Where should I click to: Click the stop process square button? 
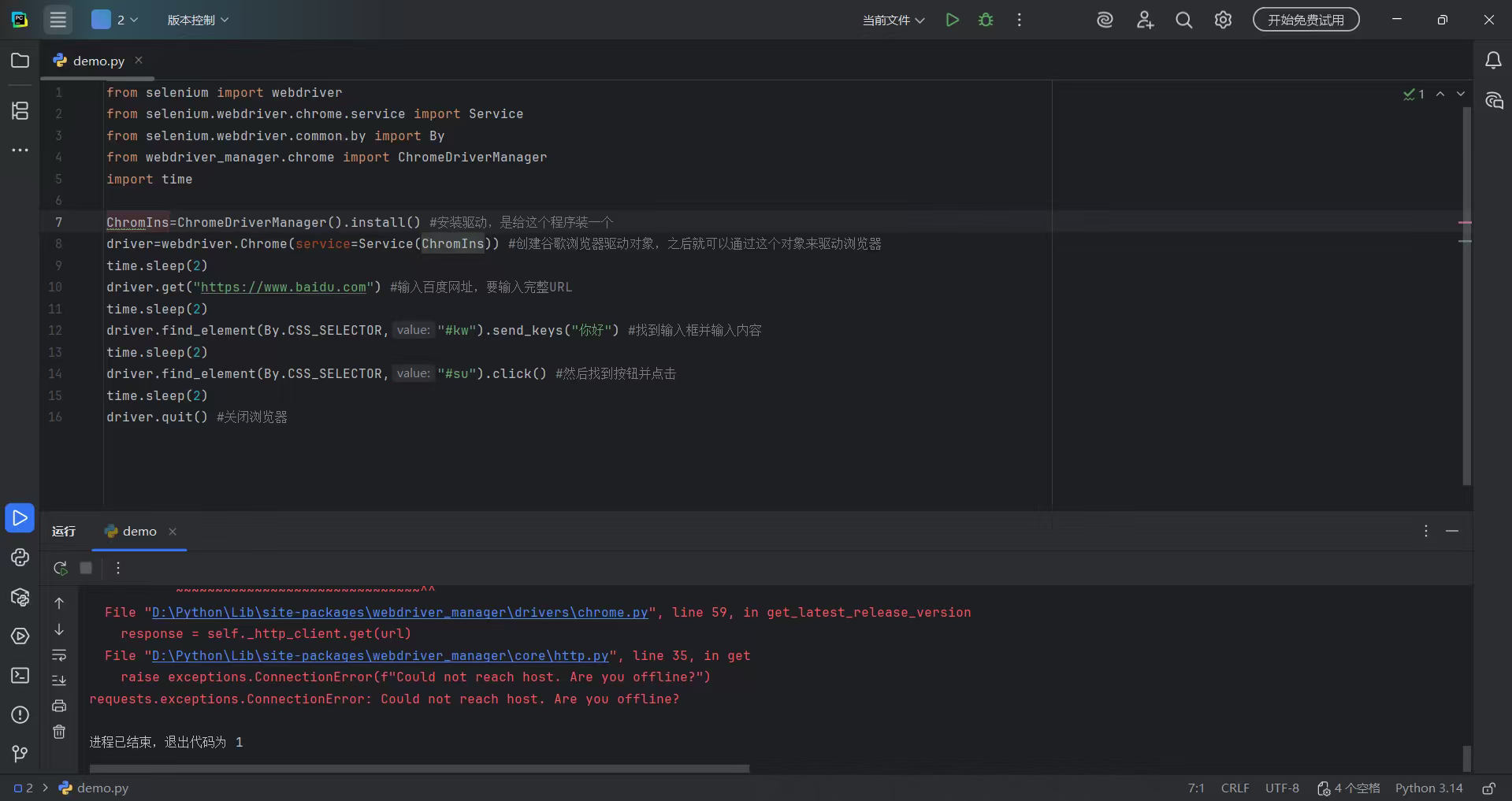point(86,568)
